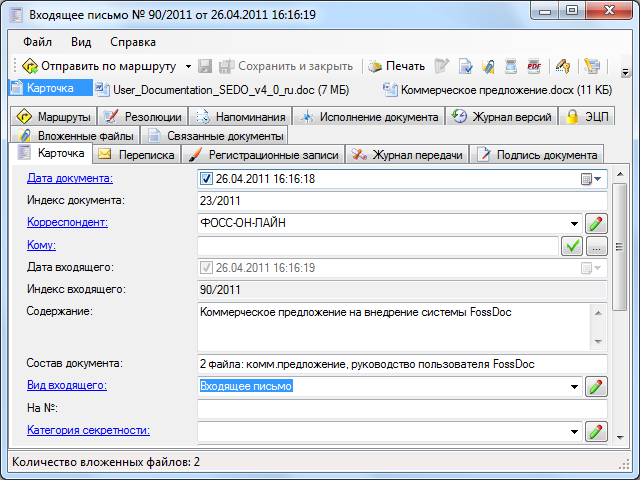
Task: Switch to the Маршруты tab
Action: (53, 117)
